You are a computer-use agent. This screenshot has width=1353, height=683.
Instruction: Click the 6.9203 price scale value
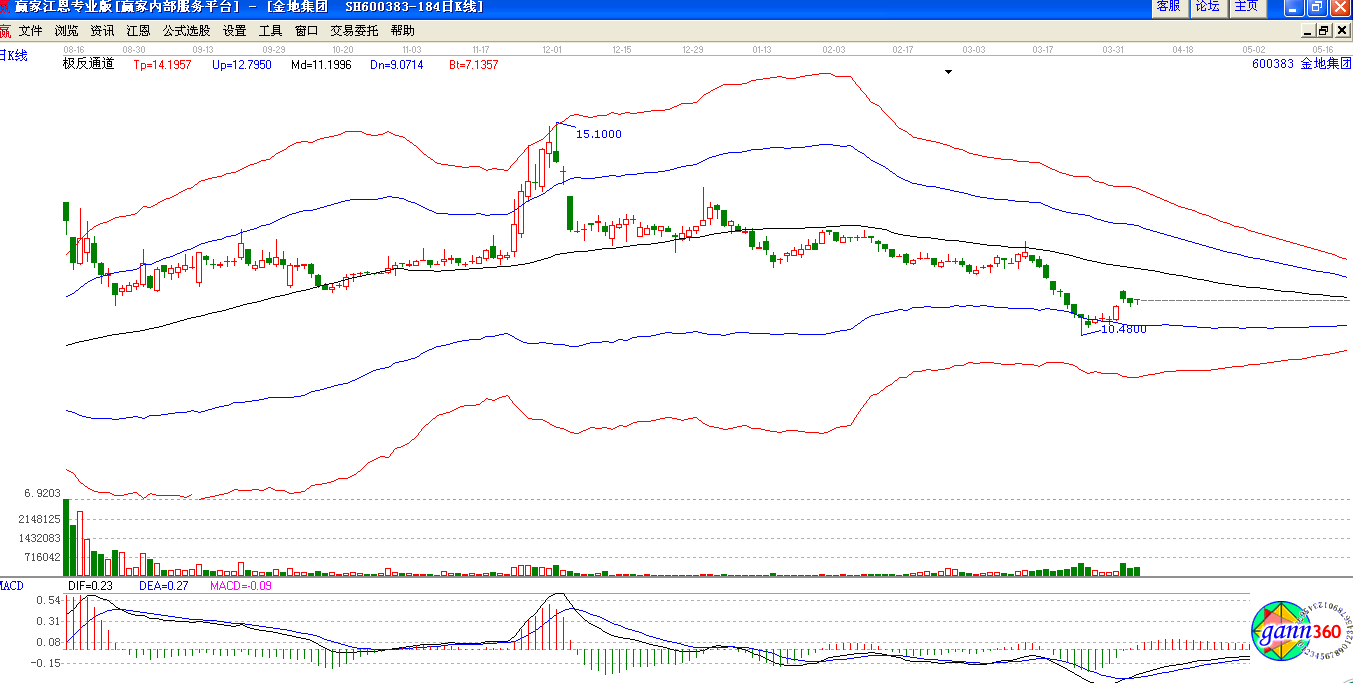[x=41, y=494]
